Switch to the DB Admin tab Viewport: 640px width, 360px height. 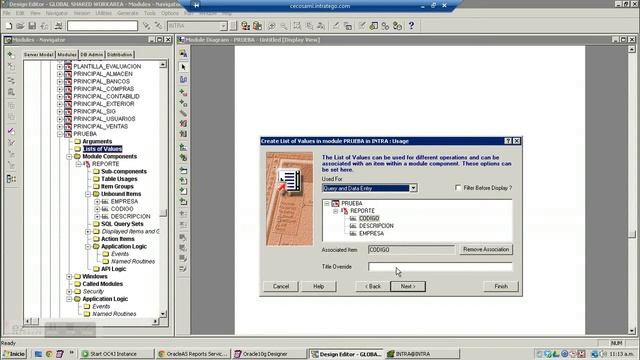(x=91, y=54)
